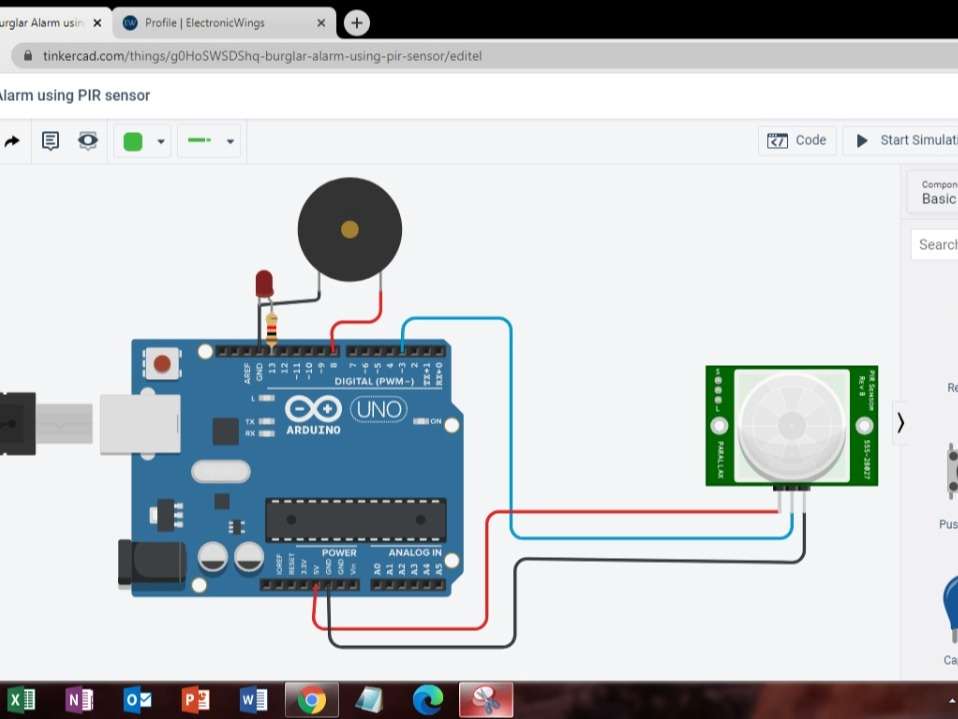958x719 pixels.
Task: Select the oval crystal on Arduino
Action: click(221, 472)
